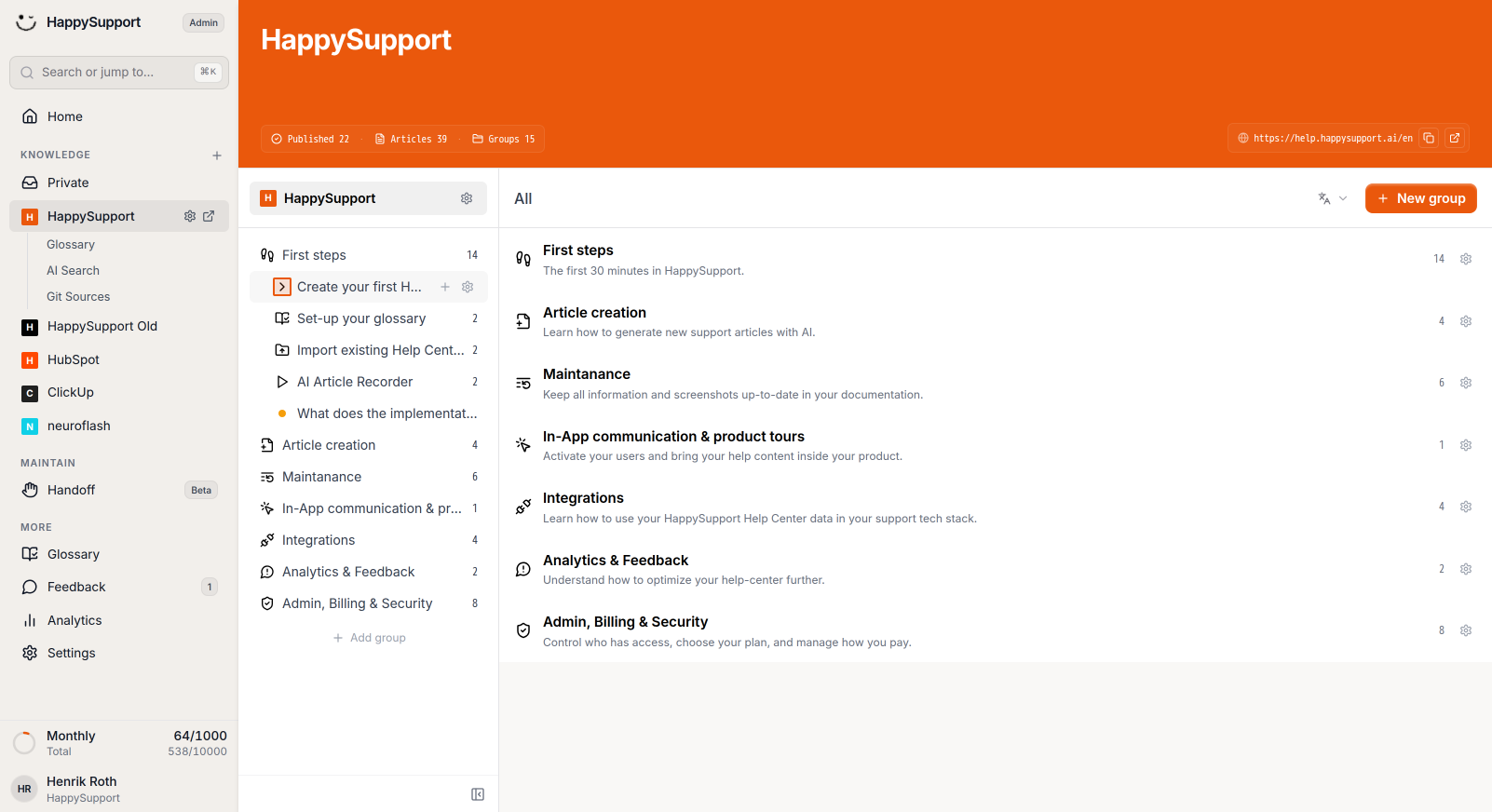The image size is (1492, 812).
Task: Click the HappySupport Old icon
Action: (30, 327)
